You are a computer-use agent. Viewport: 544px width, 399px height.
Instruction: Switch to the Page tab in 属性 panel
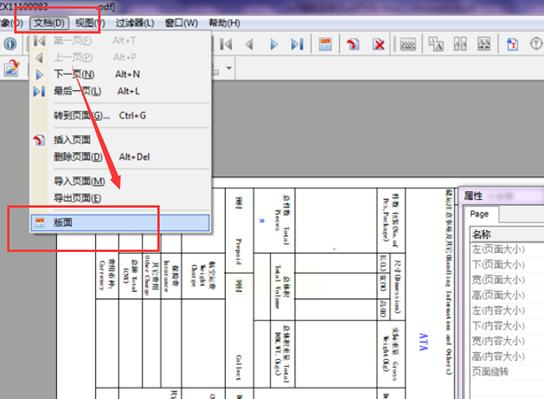click(x=480, y=214)
